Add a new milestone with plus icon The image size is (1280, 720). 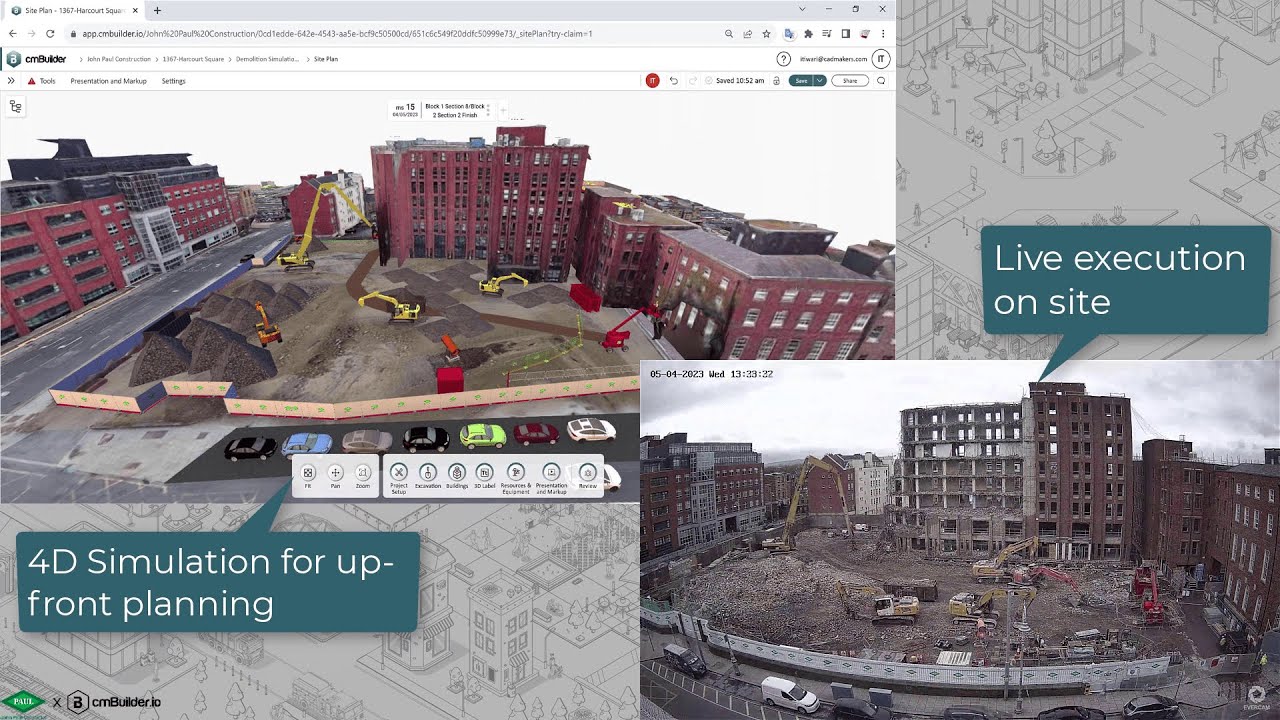[503, 110]
